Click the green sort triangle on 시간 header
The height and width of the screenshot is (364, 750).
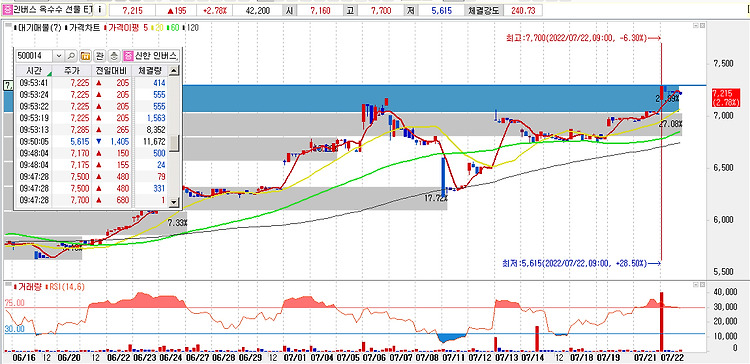(x=49, y=73)
